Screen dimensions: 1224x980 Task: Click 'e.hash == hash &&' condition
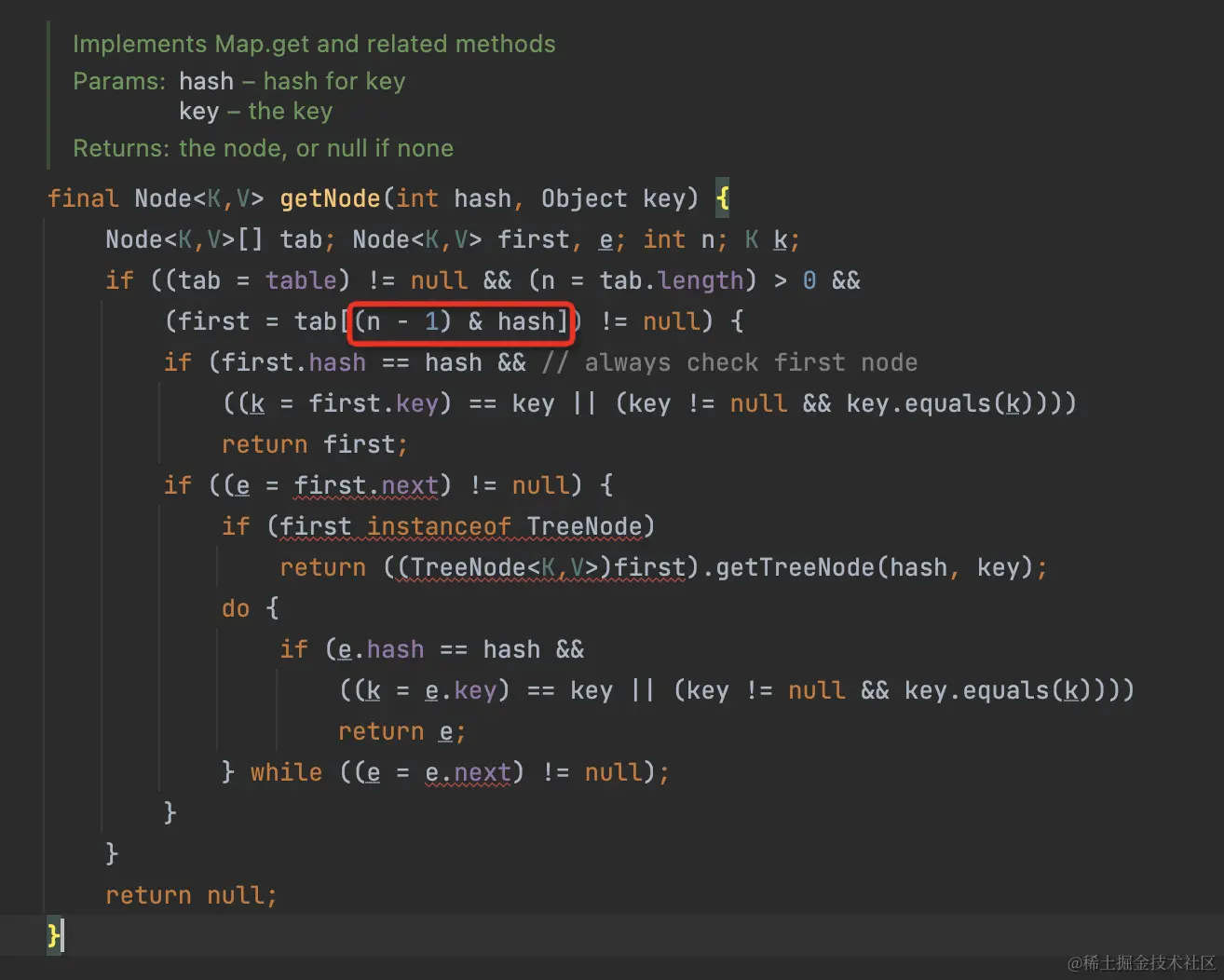click(460, 649)
